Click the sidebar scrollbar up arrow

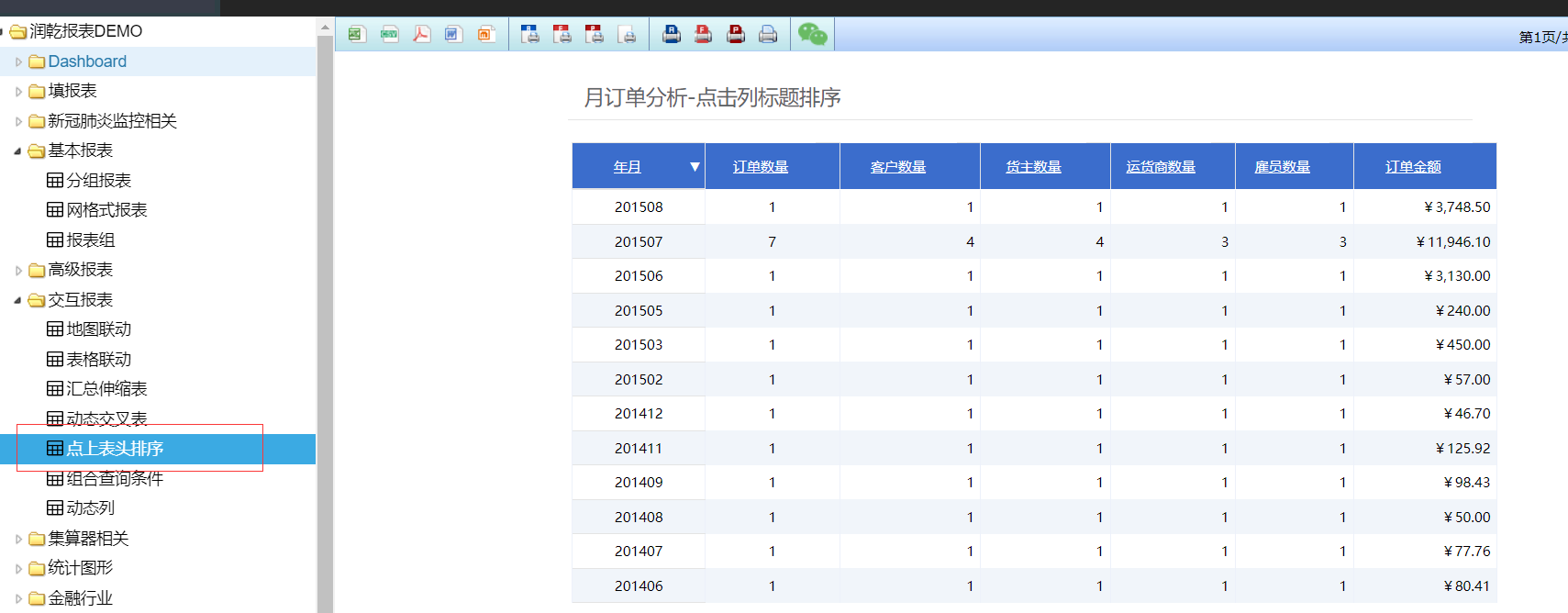[x=325, y=28]
